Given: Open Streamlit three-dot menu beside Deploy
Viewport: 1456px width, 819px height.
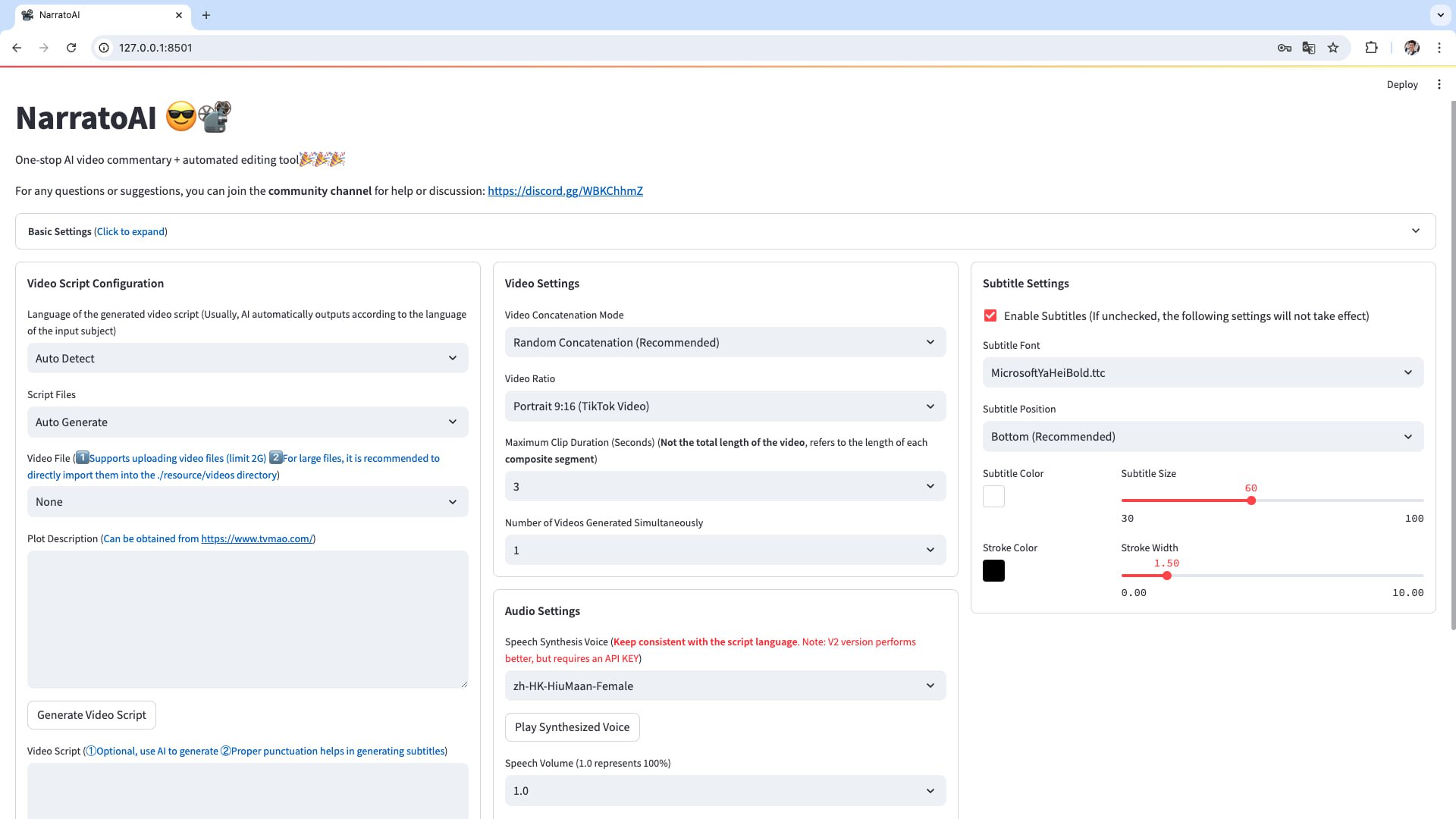Looking at the screenshot, I should coord(1439,85).
